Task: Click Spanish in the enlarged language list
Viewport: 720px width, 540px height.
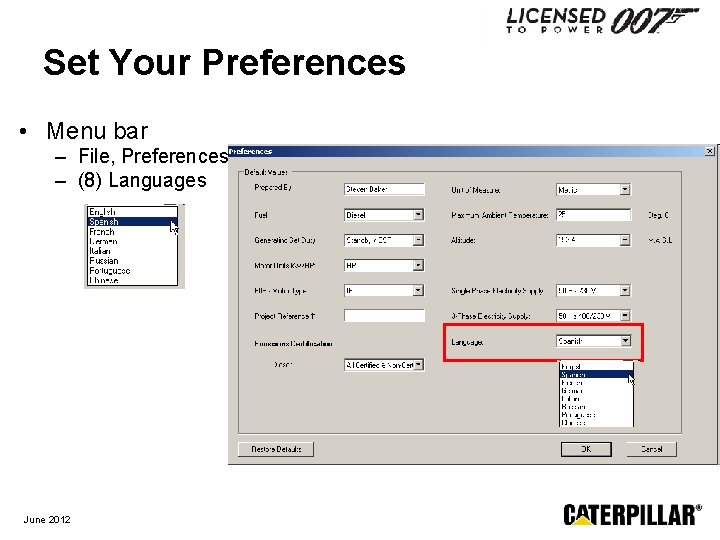Action: pyautogui.click(x=132, y=222)
